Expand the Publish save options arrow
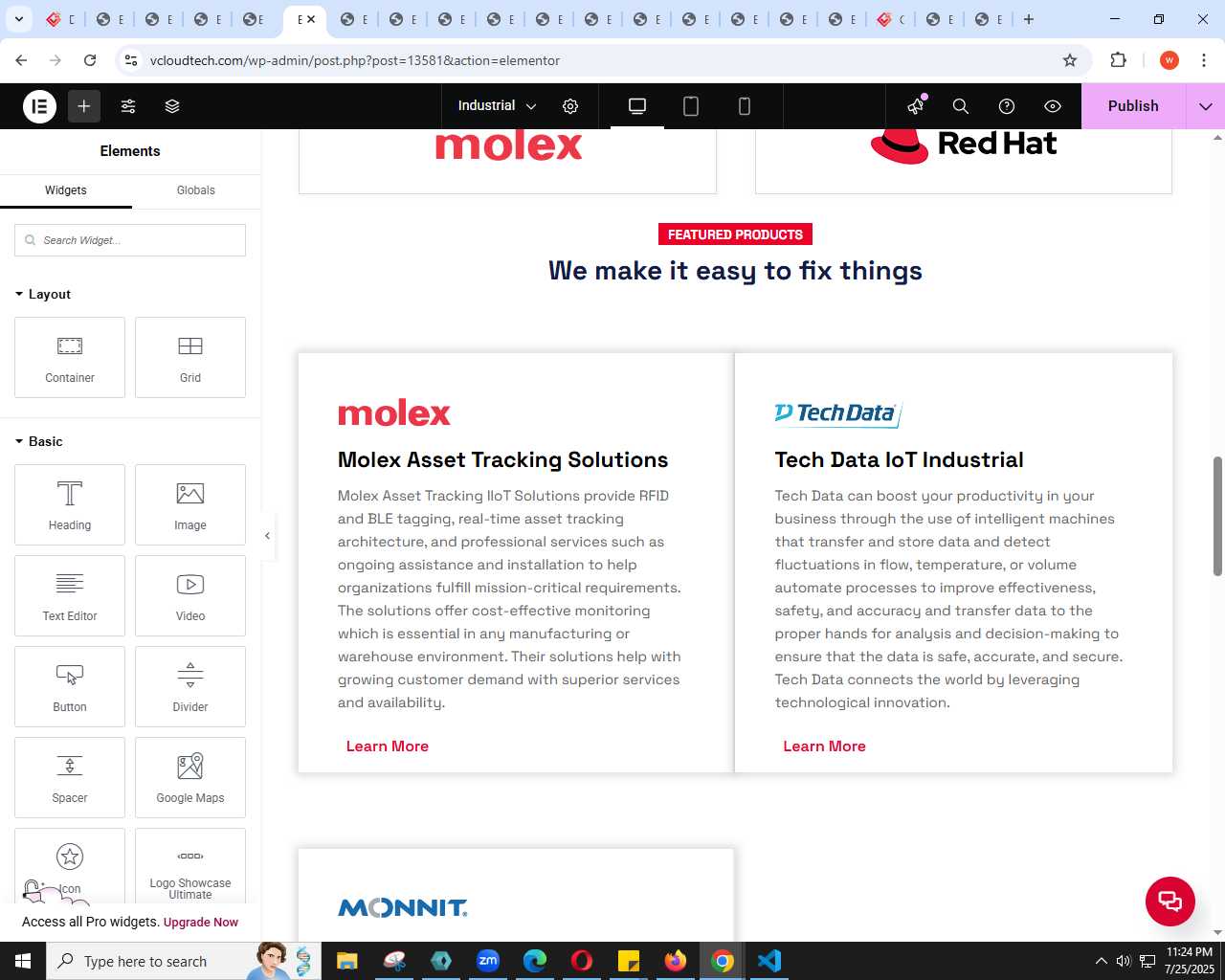This screenshot has width=1225, height=980. click(x=1206, y=106)
